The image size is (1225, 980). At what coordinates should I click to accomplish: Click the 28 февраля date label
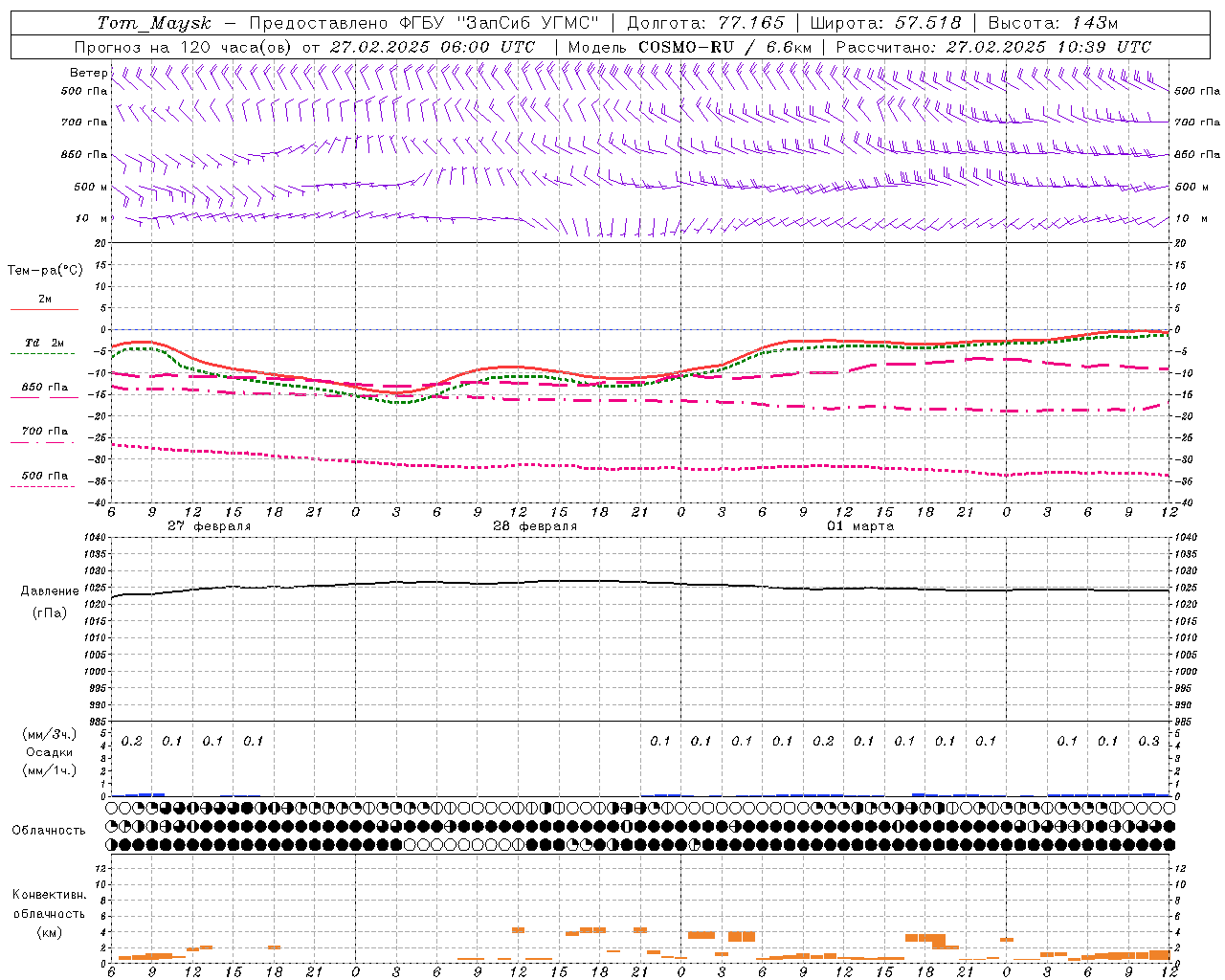(x=534, y=526)
